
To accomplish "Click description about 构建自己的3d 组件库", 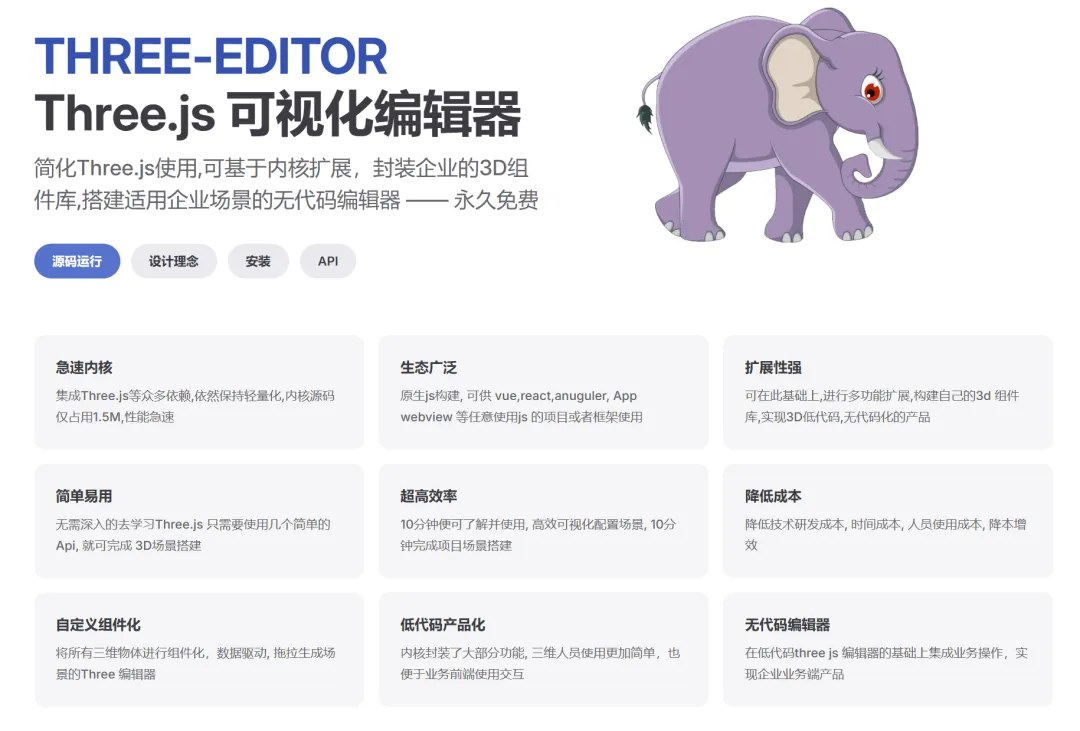I will [x=882, y=406].
